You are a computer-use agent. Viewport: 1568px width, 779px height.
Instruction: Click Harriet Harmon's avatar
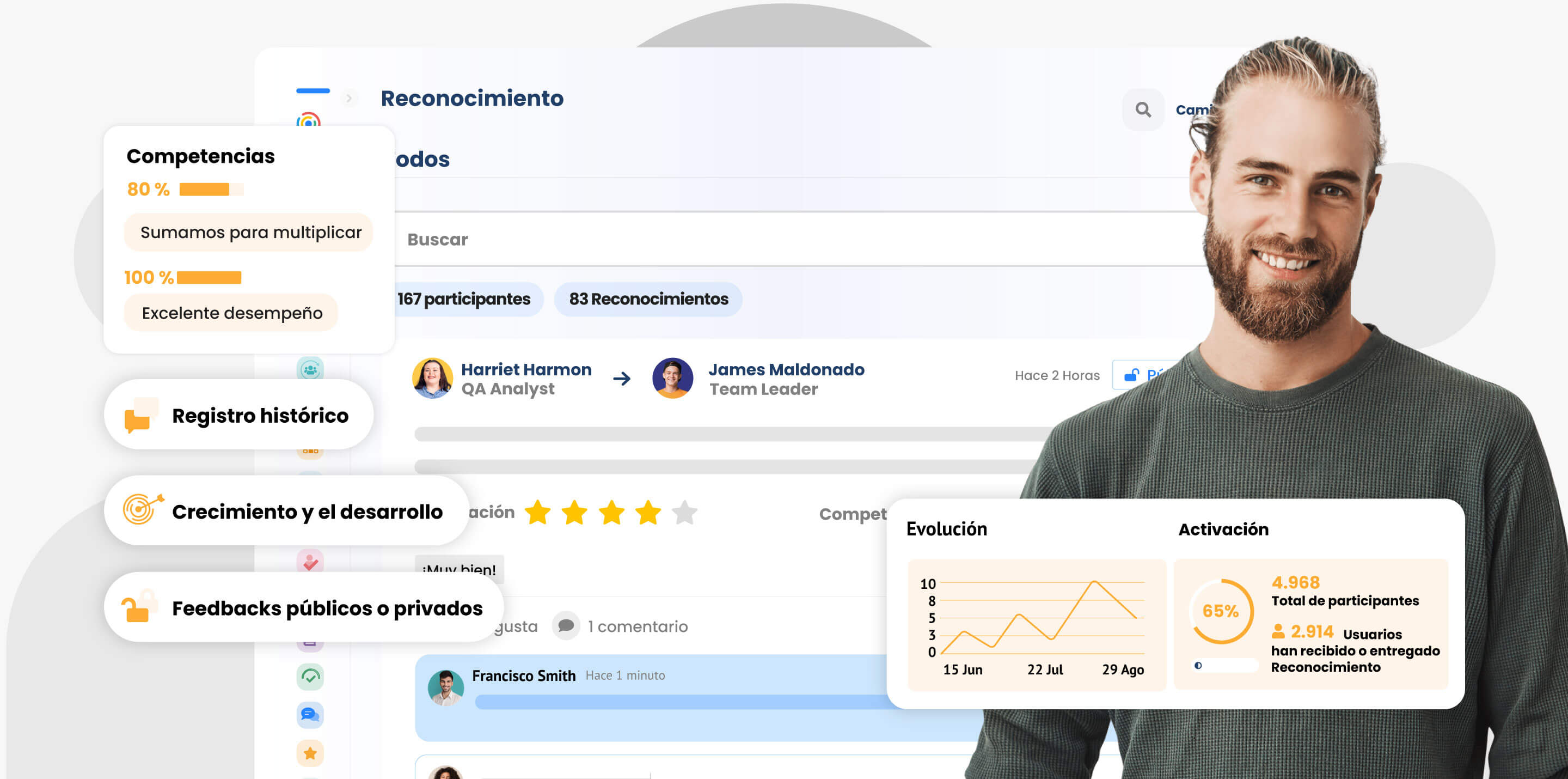(x=432, y=378)
